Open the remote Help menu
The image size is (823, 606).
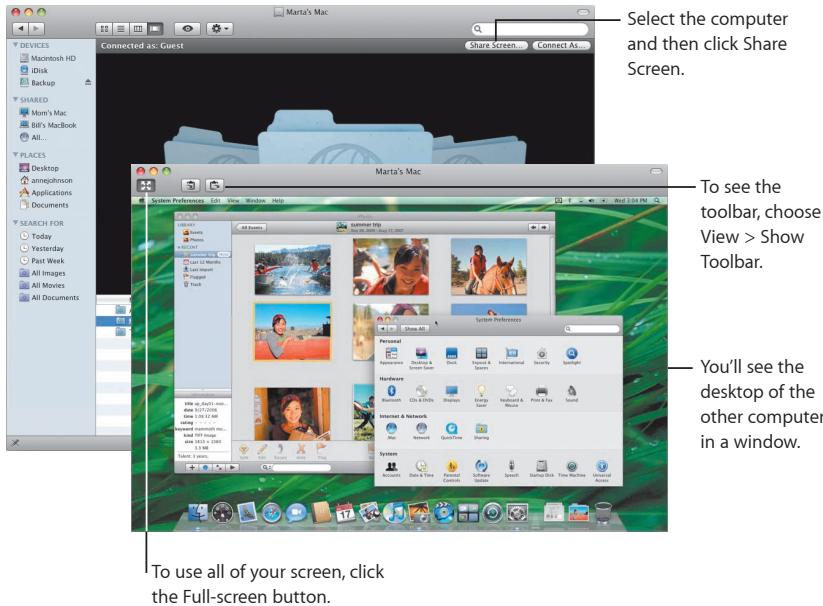pyautogui.click(x=278, y=200)
